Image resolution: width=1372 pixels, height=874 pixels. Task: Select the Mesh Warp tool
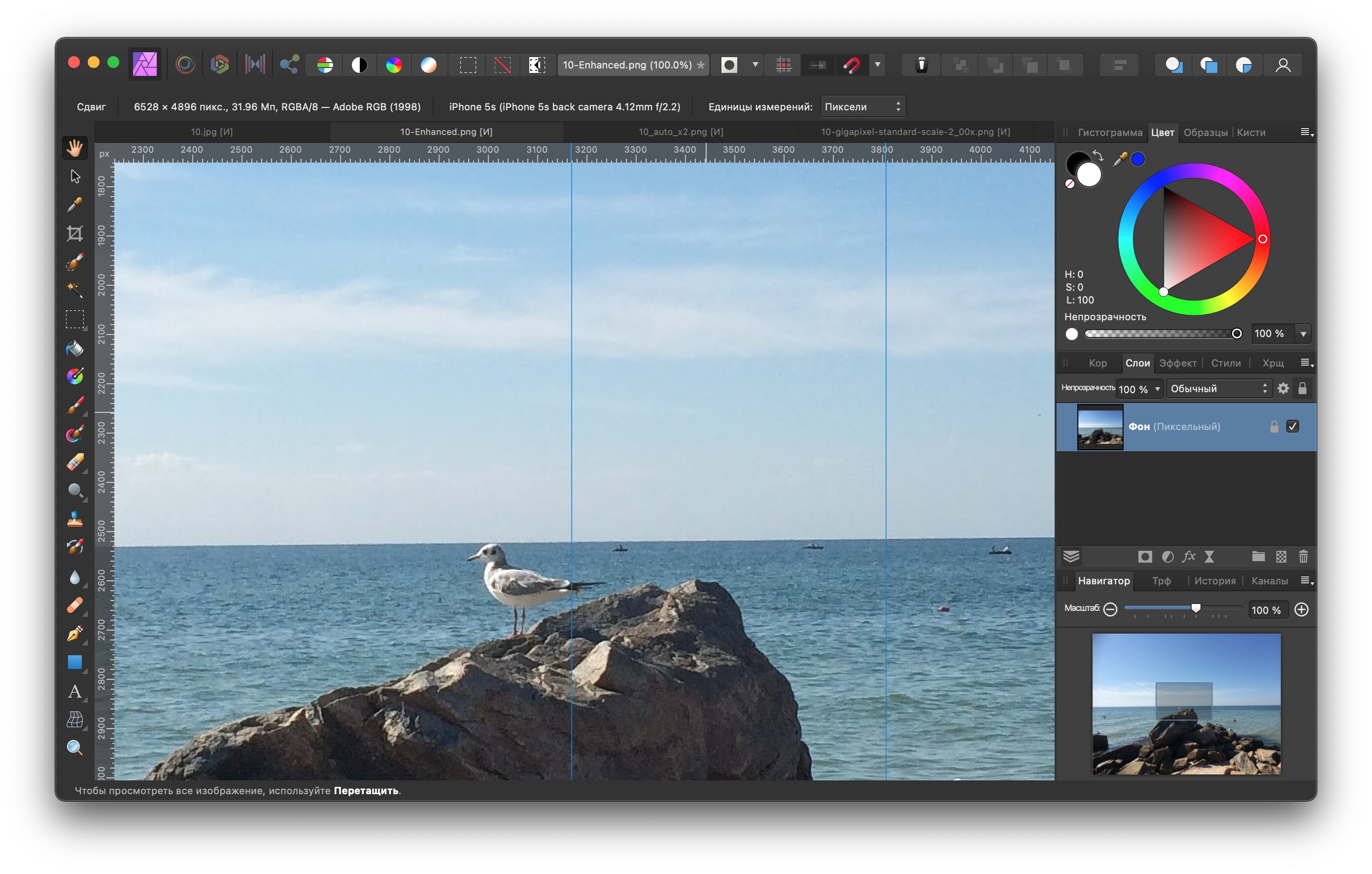[x=74, y=720]
